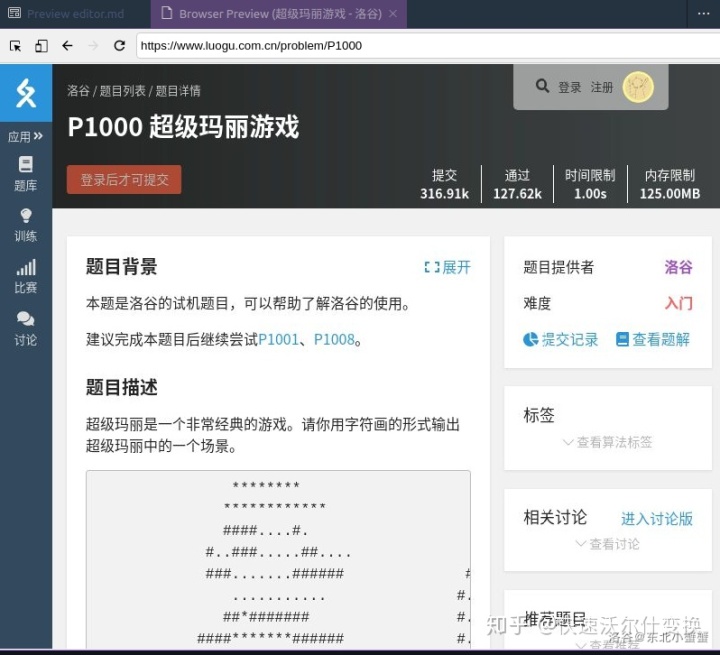Click 题目列表 in the breadcrumb
Image resolution: width=720 pixels, height=655 pixels.
[123, 91]
